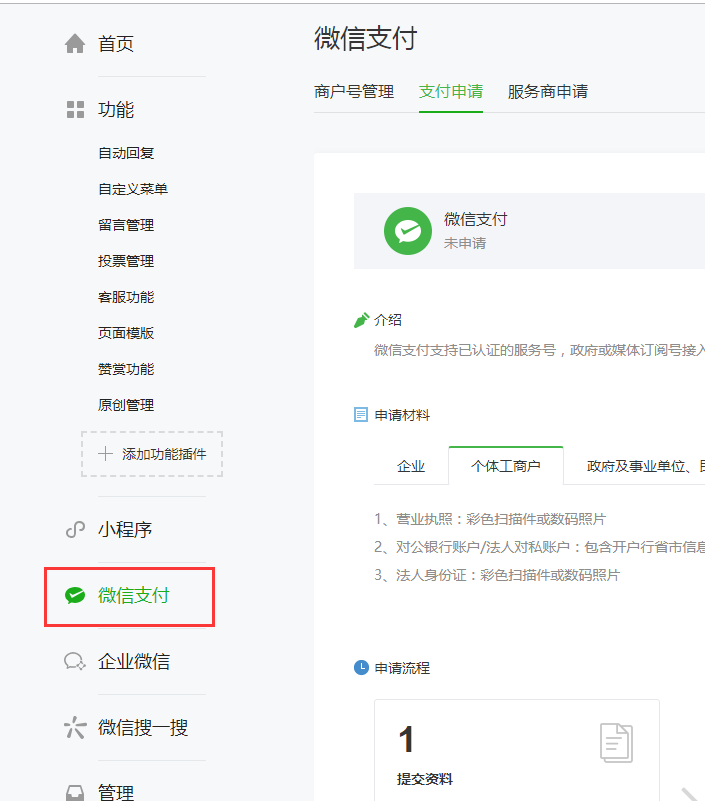Screen dimensions: 705x801
Task: Open the 功能 section label
Action: 116,110
